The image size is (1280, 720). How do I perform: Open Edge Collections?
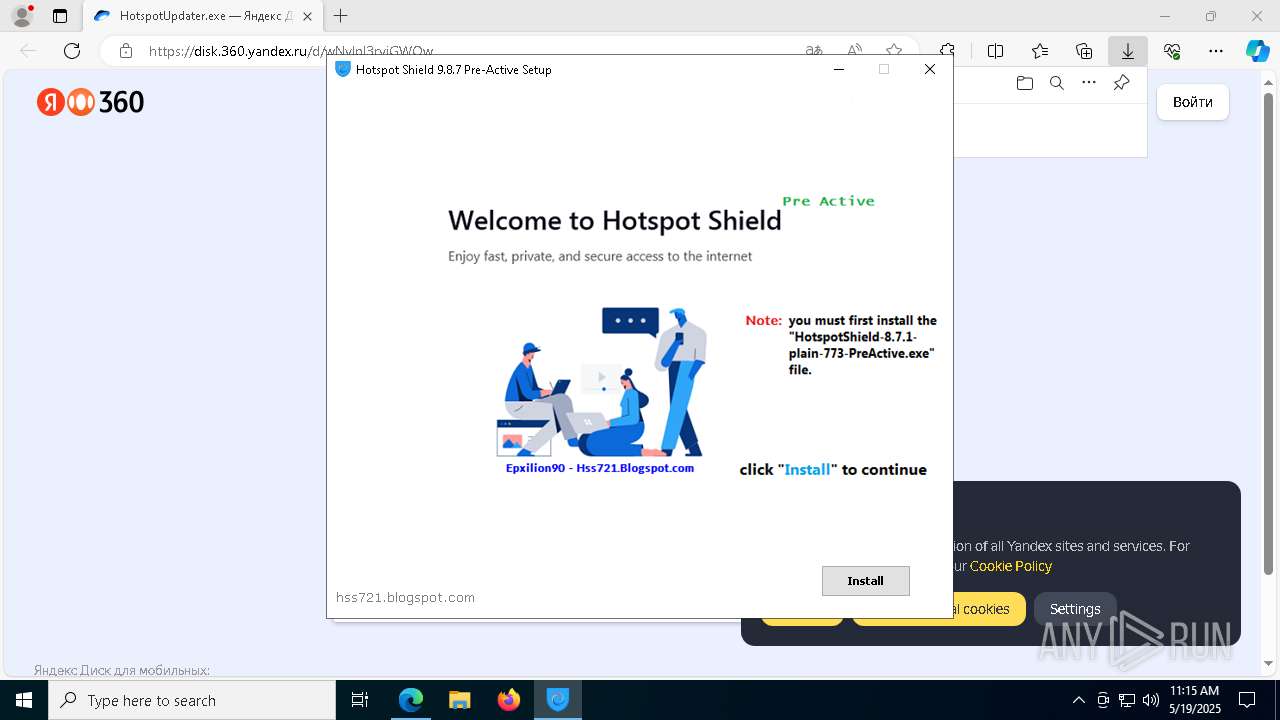click(1084, 51)
